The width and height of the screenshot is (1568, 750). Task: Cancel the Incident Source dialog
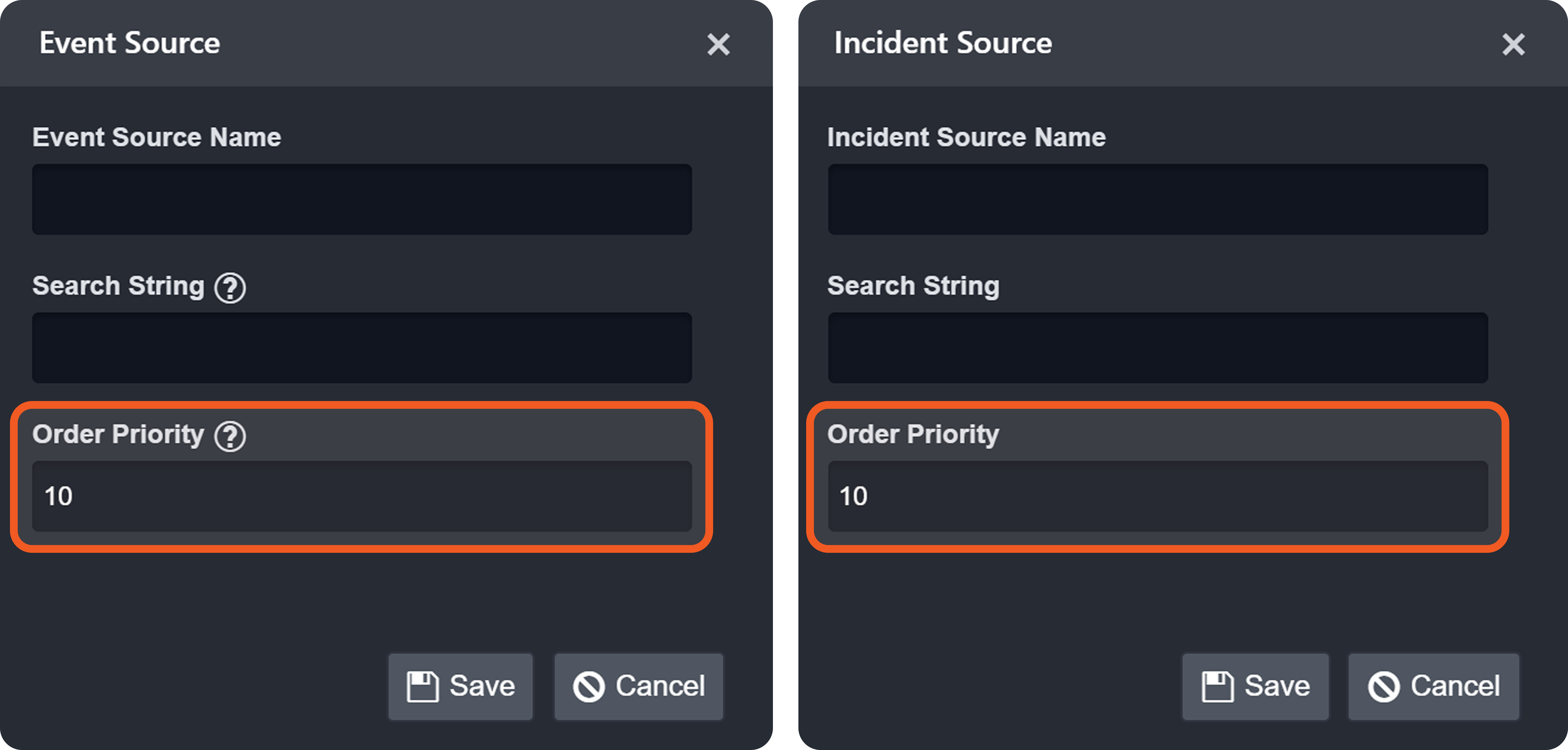coord(1433,686)
